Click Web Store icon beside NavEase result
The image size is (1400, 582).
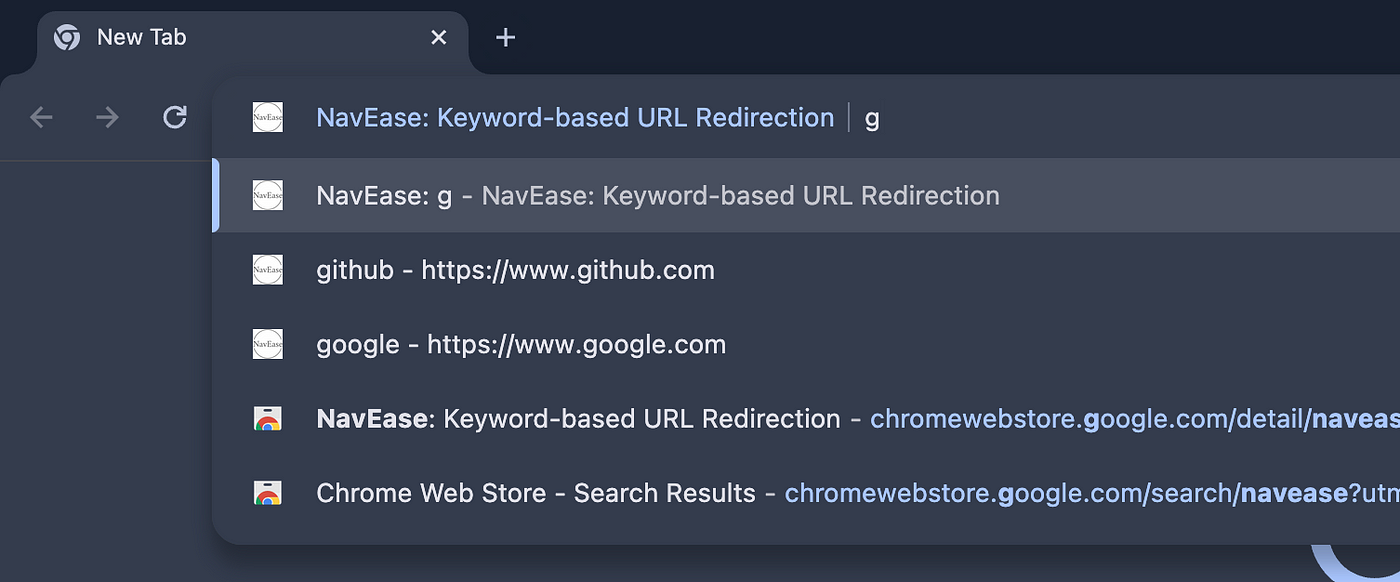268,419
